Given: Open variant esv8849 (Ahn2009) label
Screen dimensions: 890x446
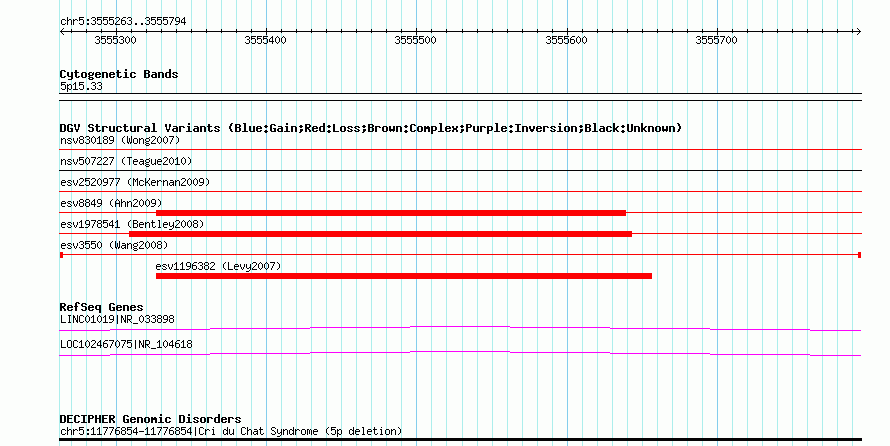Looking at the screenshot, I should point(111,203).
